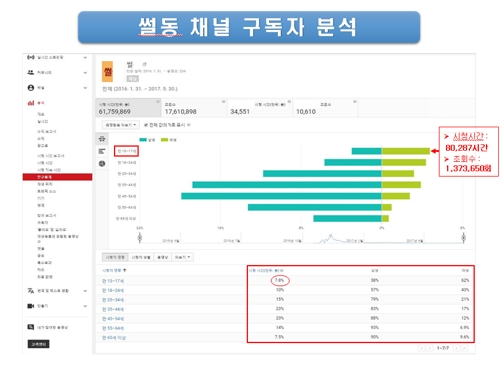
Task: Click the 65 and over age link
Action: pos(114,338)
